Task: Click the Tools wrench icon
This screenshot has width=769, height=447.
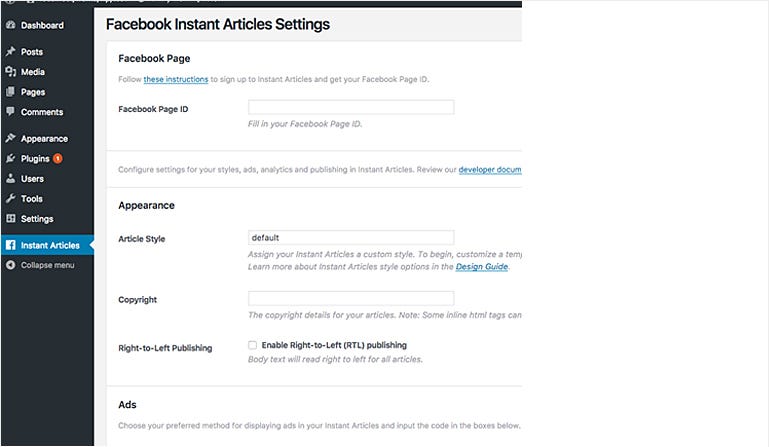Action: click(x=10, y=199)
